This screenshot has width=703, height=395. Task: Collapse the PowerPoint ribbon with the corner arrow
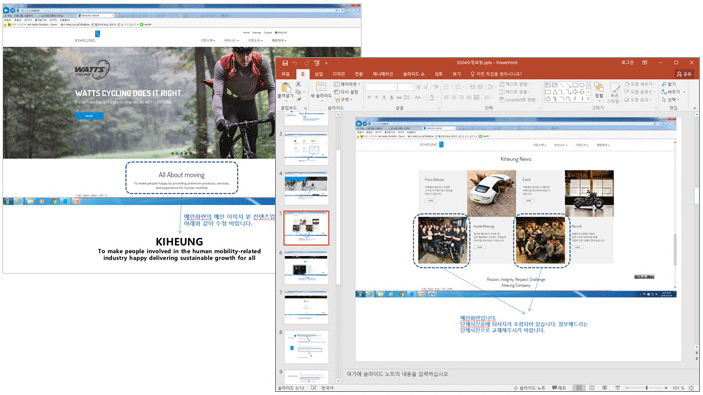click(694, 108)
